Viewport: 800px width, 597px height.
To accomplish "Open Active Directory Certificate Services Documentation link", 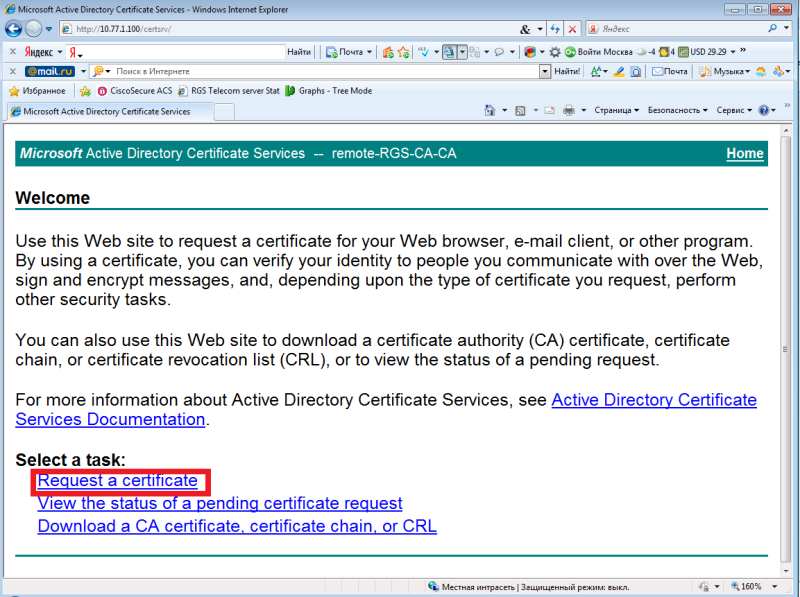I will tap(386, 409).
